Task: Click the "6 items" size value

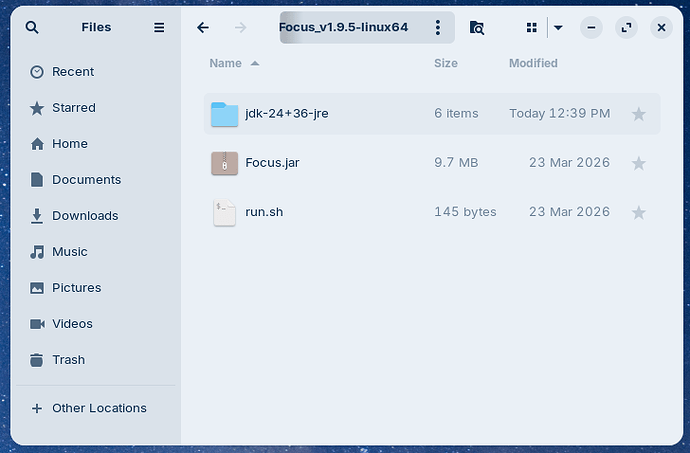Action: [456, 114]
